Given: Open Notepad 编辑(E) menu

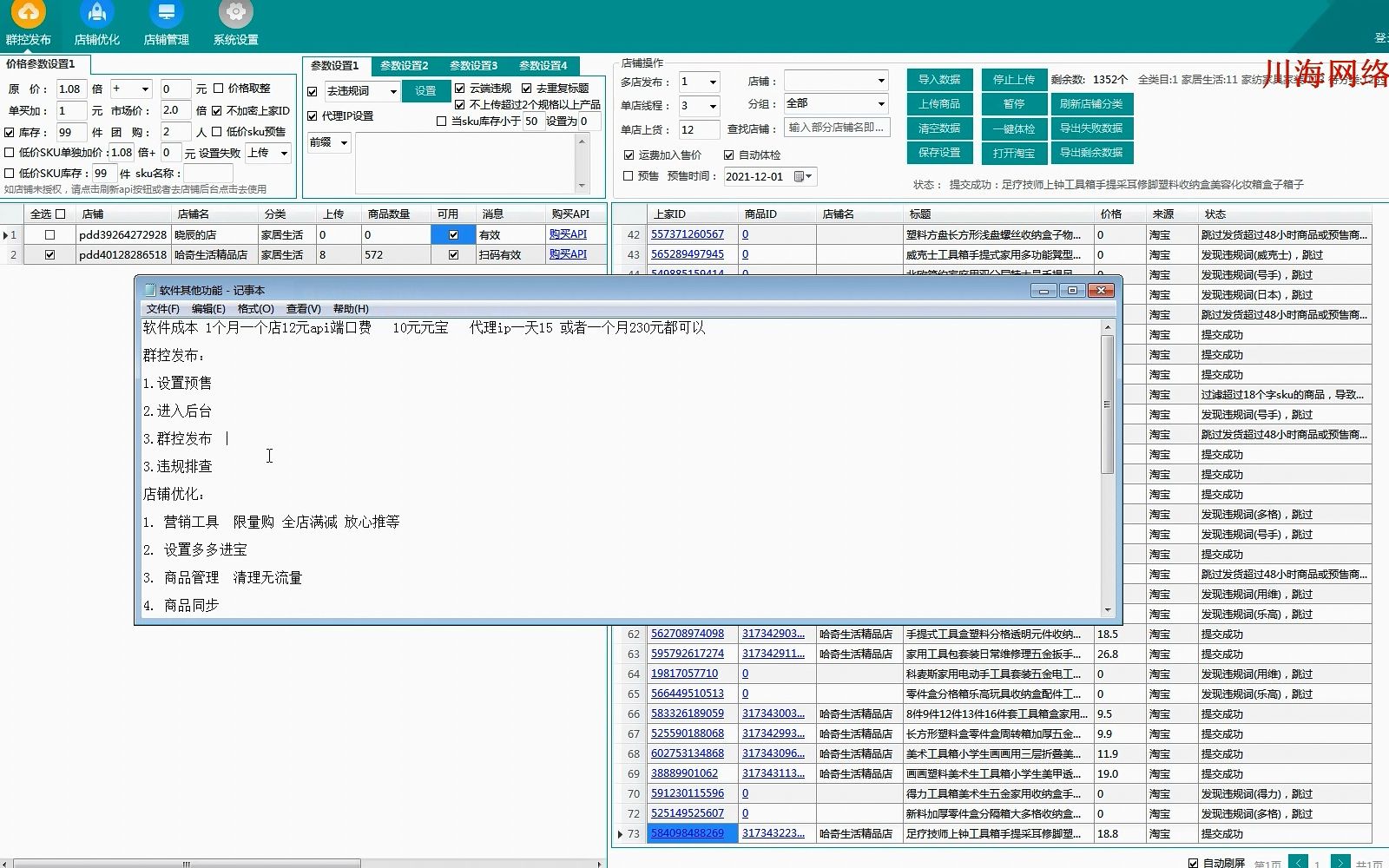Looking at the screenshot, I should [x=208, y=309].
